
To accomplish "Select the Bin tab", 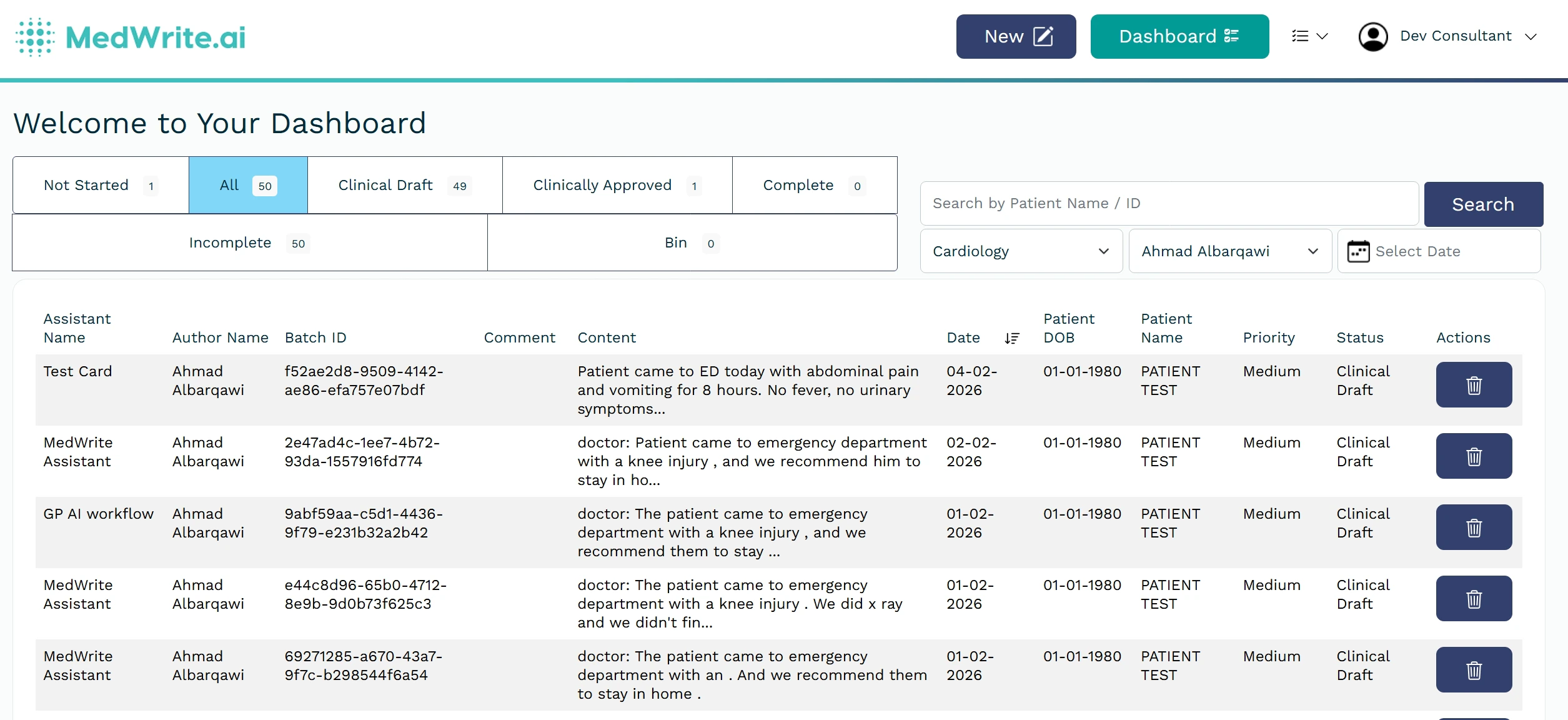I will click(692, 243).
